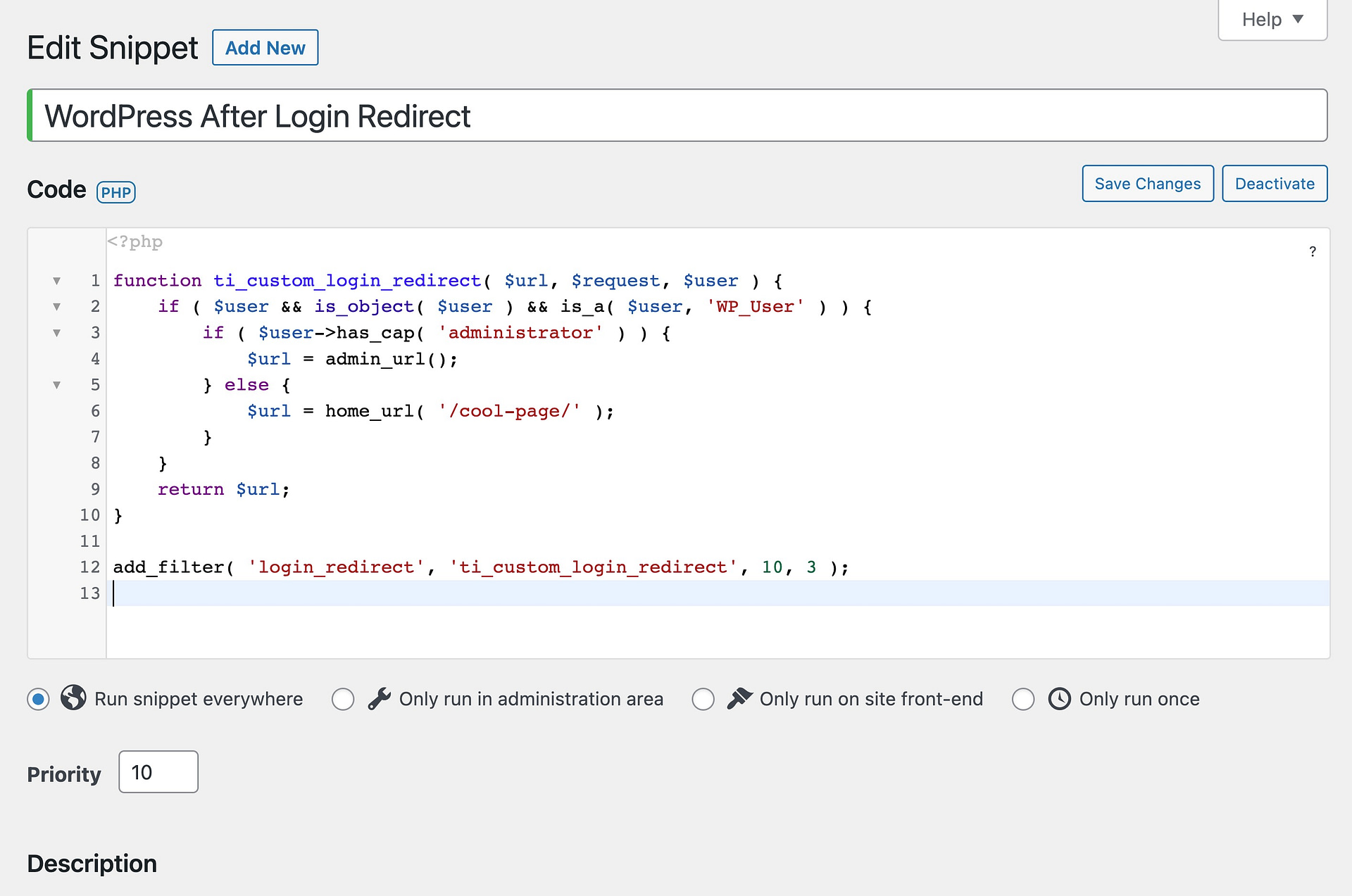Click the PHP badge next to Code
The image size is (1352, 896).
pos(116,192)
